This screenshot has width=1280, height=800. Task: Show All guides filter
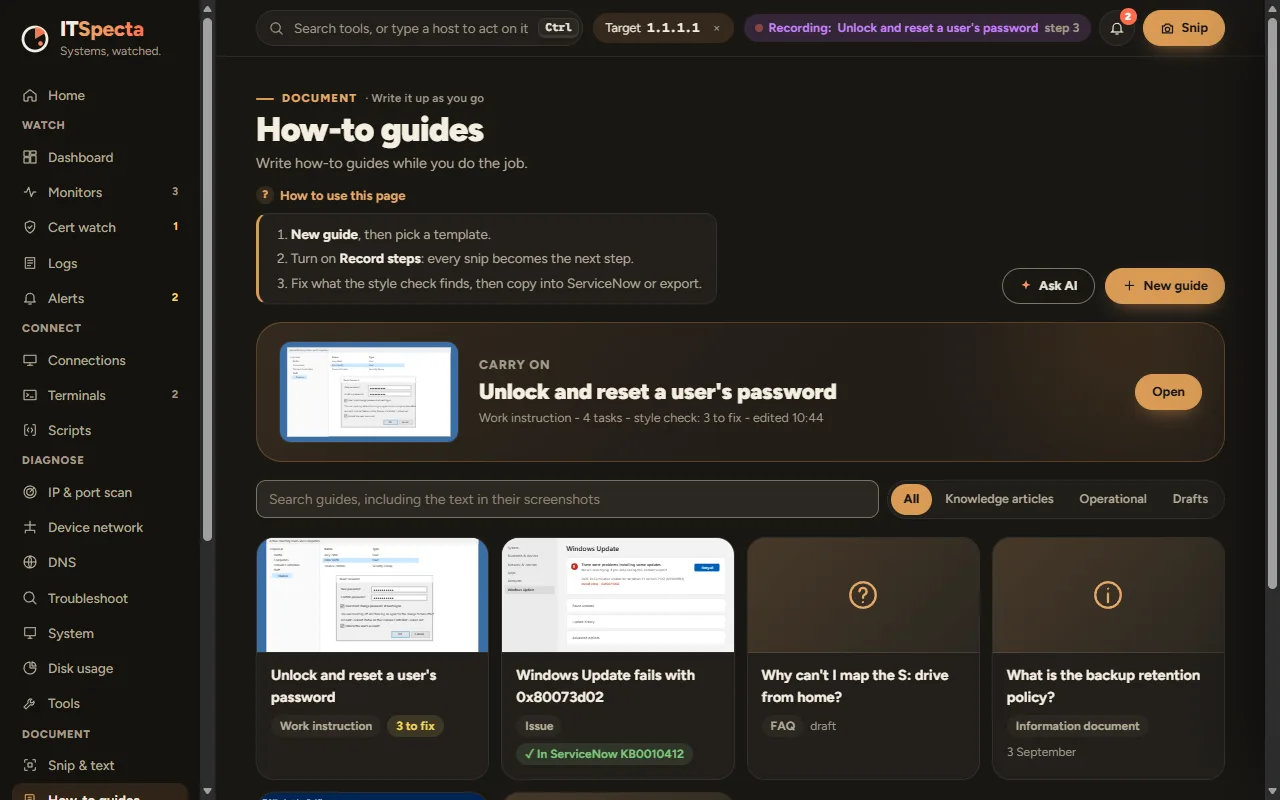912,499
